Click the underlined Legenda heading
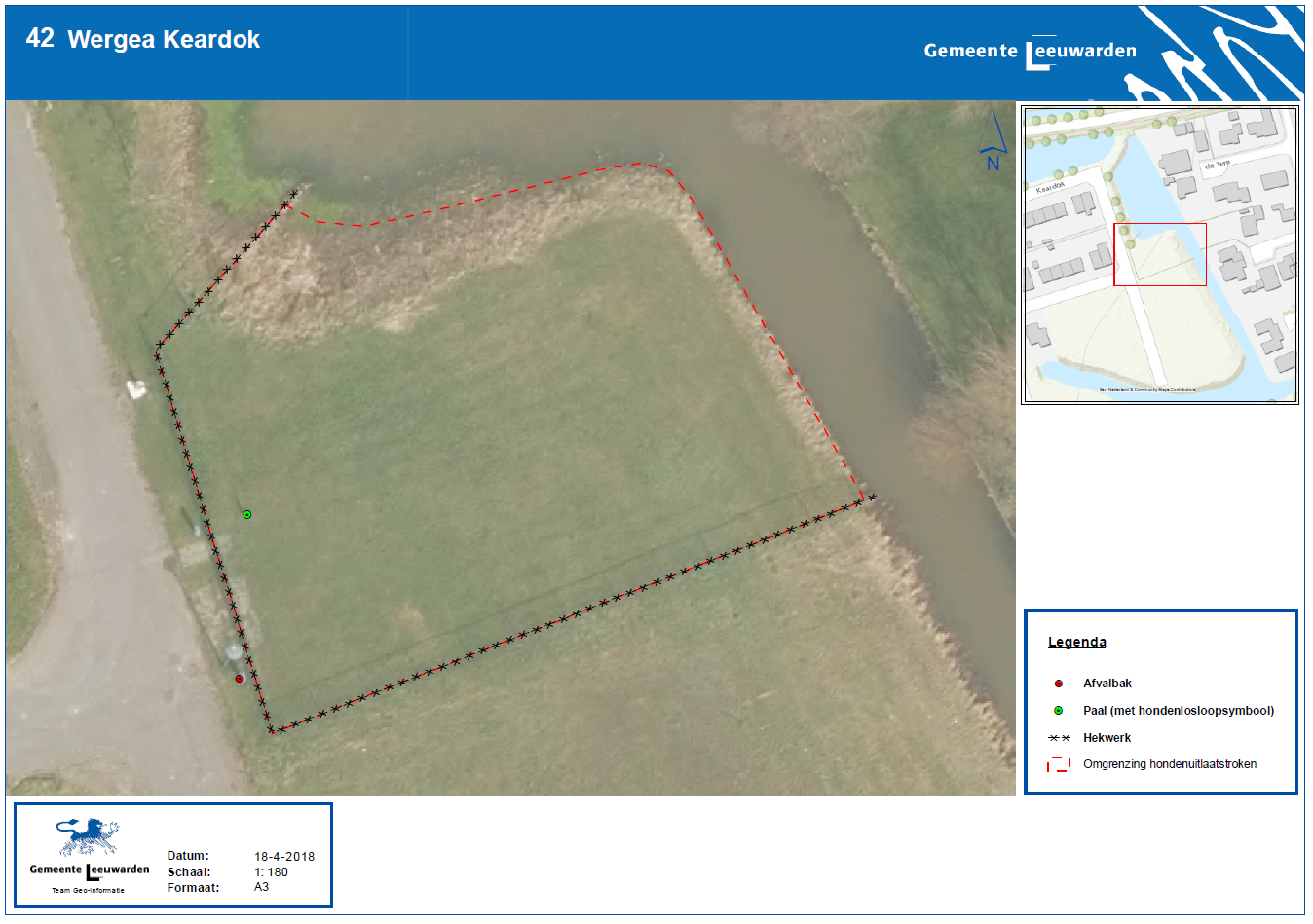This screenshot has width=1313, height=924. [x=1076, y=642]
